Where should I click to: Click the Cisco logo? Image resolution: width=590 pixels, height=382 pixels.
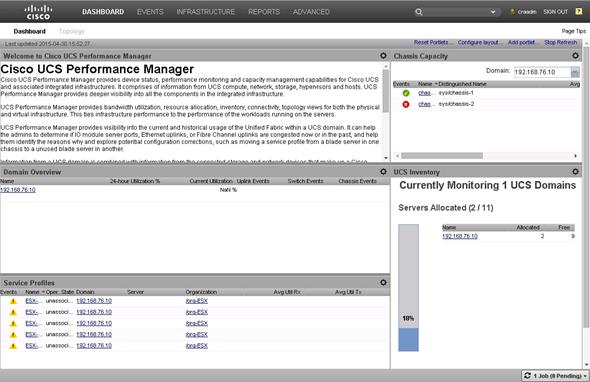pyautogui.click(x=38, y=12)
